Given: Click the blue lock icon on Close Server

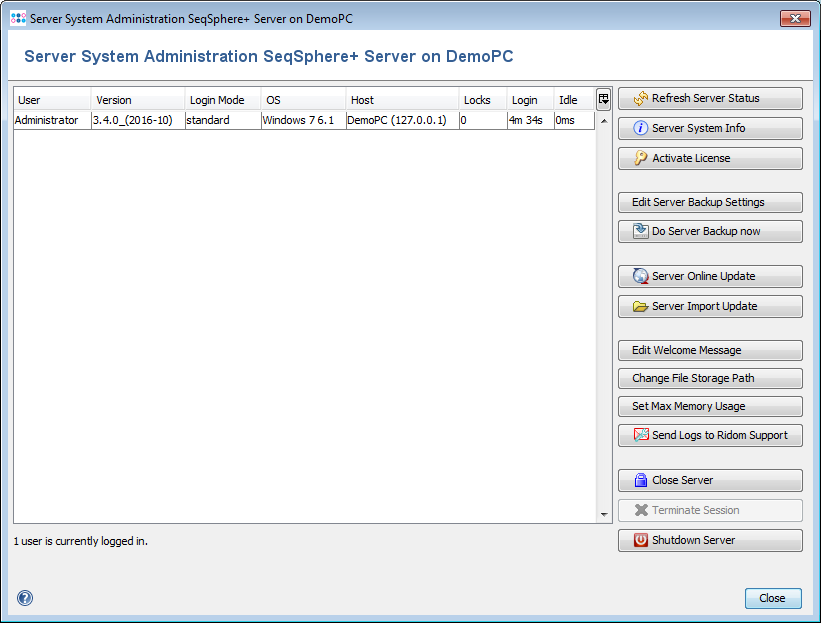Looking at the screenshot, I should [x=640, y=480].
